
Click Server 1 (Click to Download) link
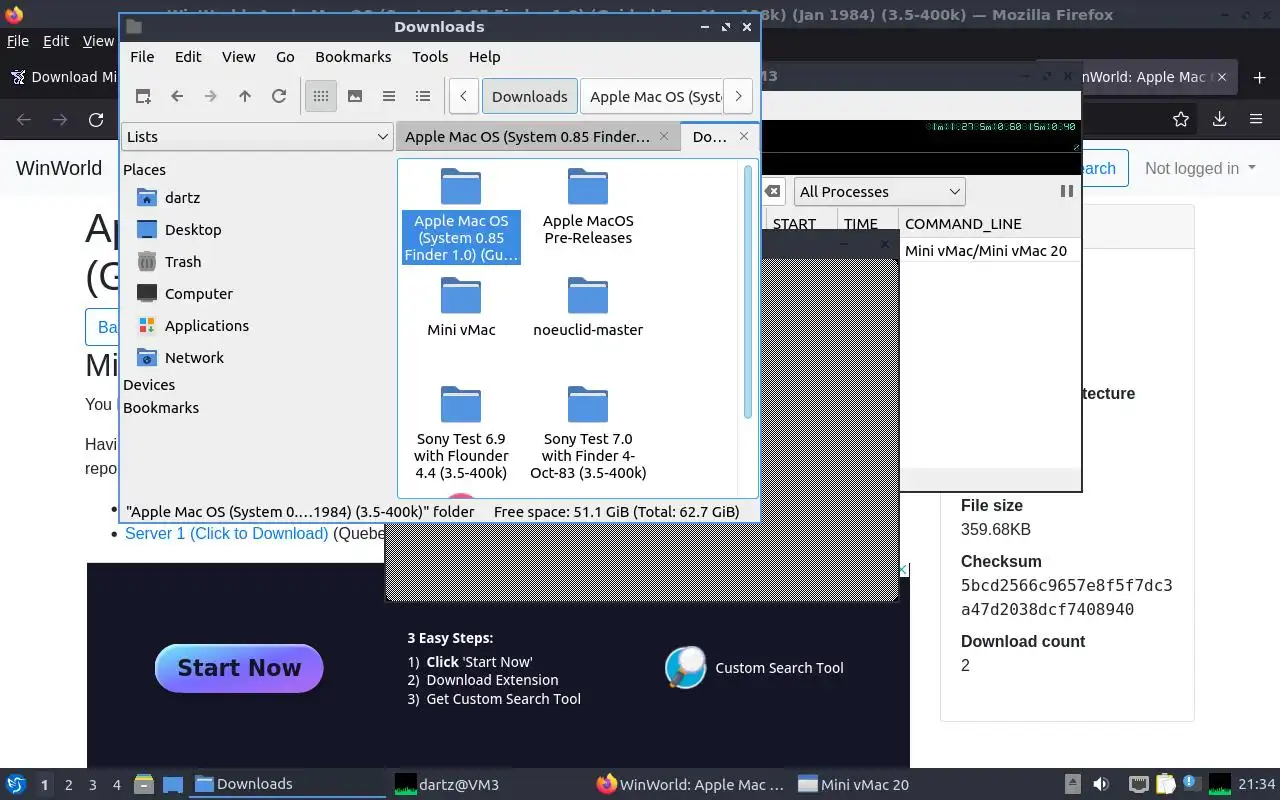pos(226,534)
